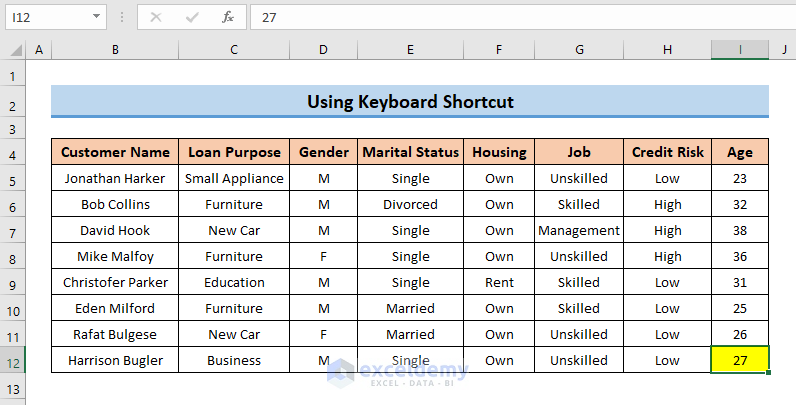Viewport: 796px width, 405px height.
Task: Select the Education loan purpose cell
Action: [234, 282]
